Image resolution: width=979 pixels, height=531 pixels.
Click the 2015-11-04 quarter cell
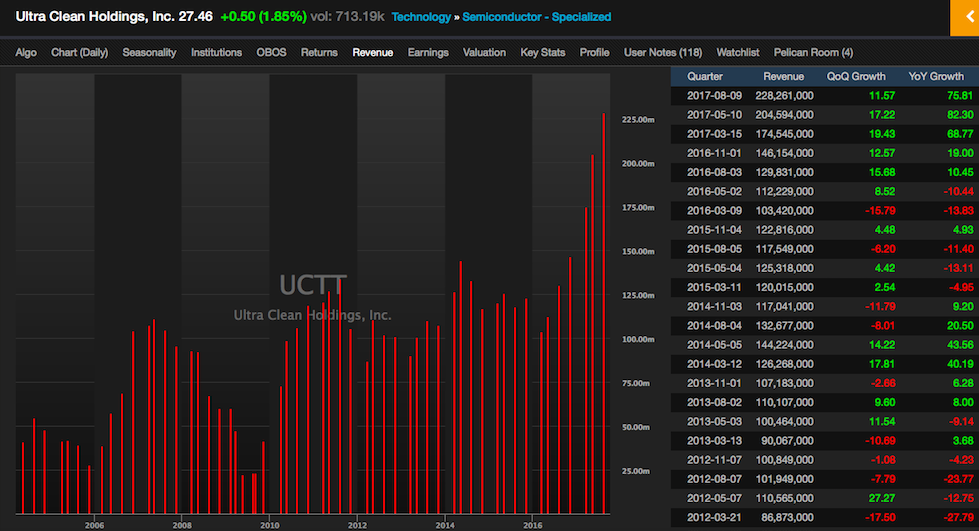tap(714, 230)
